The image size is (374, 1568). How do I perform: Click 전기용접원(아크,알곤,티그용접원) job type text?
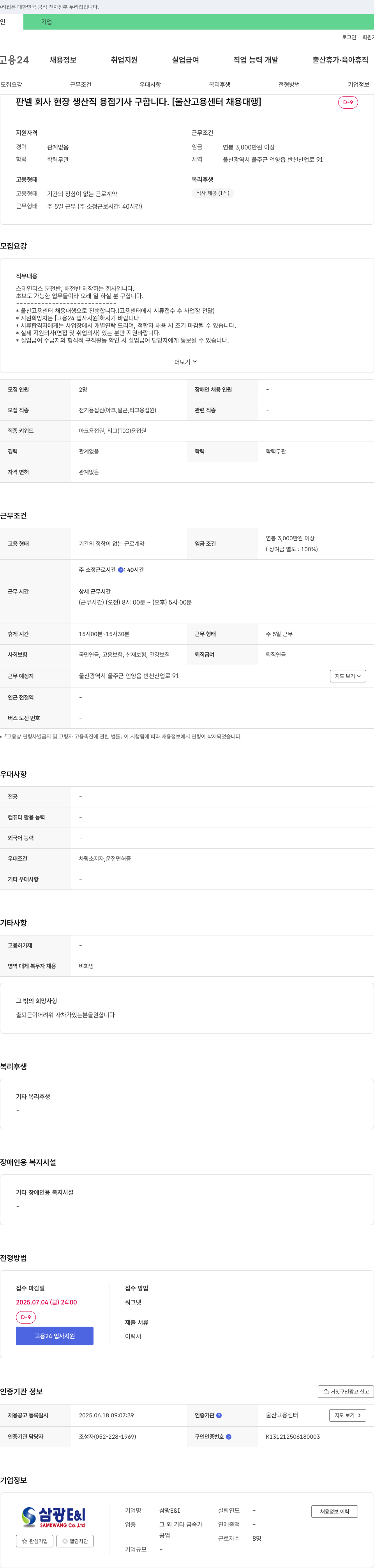[118, 410]
